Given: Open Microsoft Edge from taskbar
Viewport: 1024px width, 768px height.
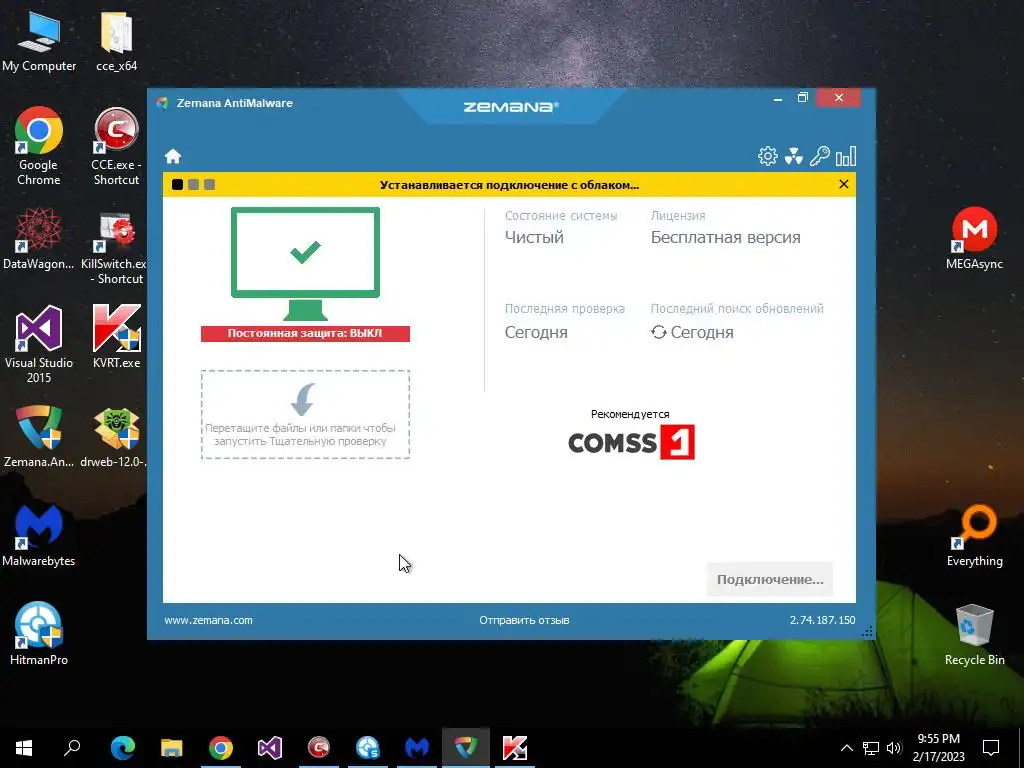Looking at the screenshot, I should click(x=123, y=748).
